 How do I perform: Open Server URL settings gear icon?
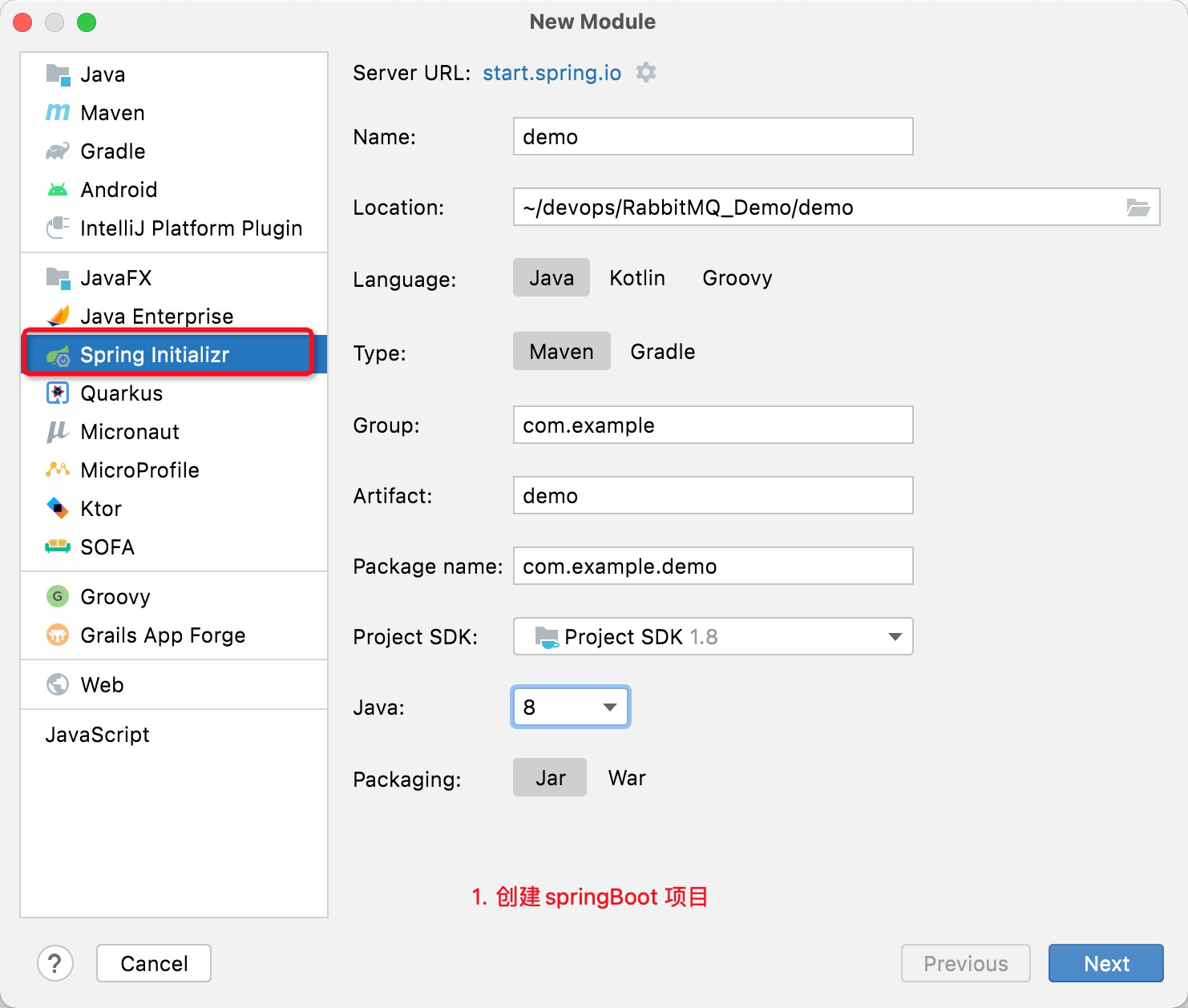[x=646, y=73]
